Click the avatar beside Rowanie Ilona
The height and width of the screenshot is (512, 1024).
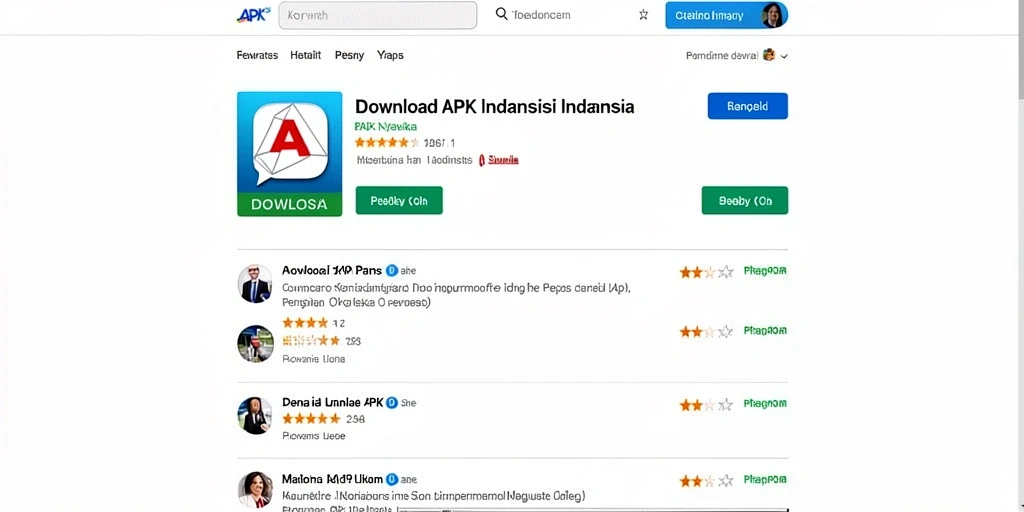point(255,344)
